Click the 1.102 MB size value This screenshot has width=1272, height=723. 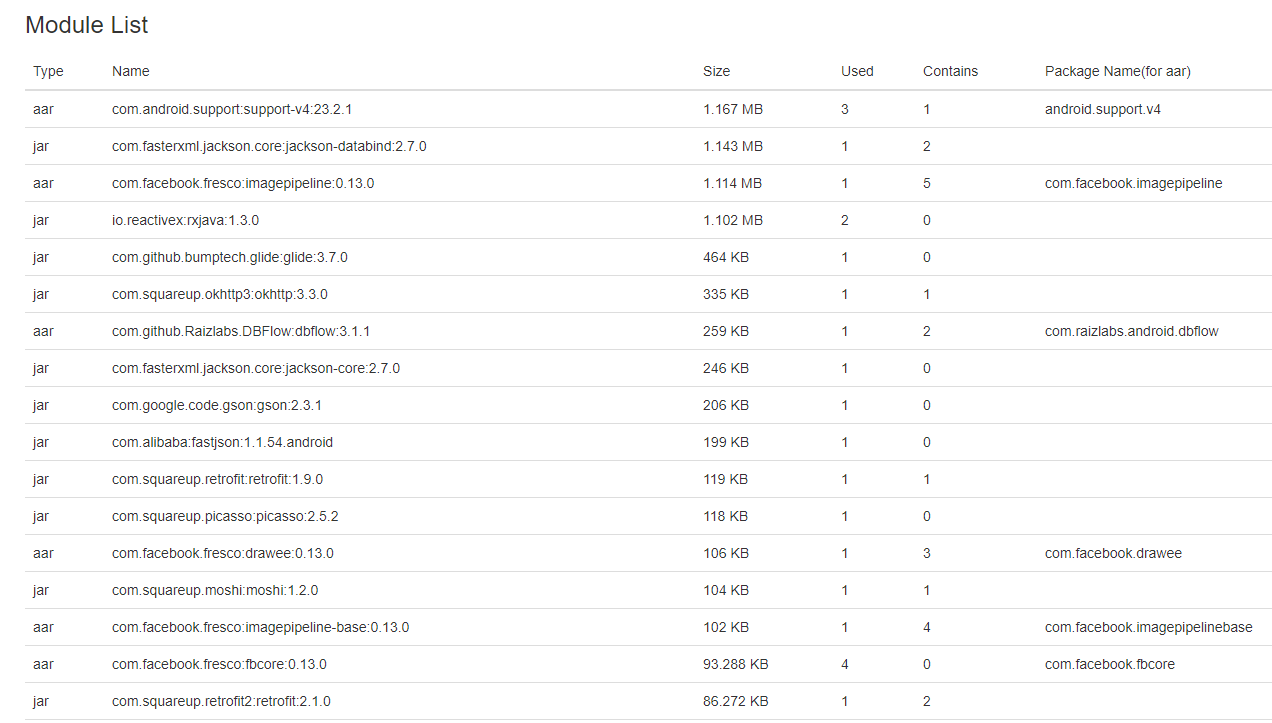point(733,220)
